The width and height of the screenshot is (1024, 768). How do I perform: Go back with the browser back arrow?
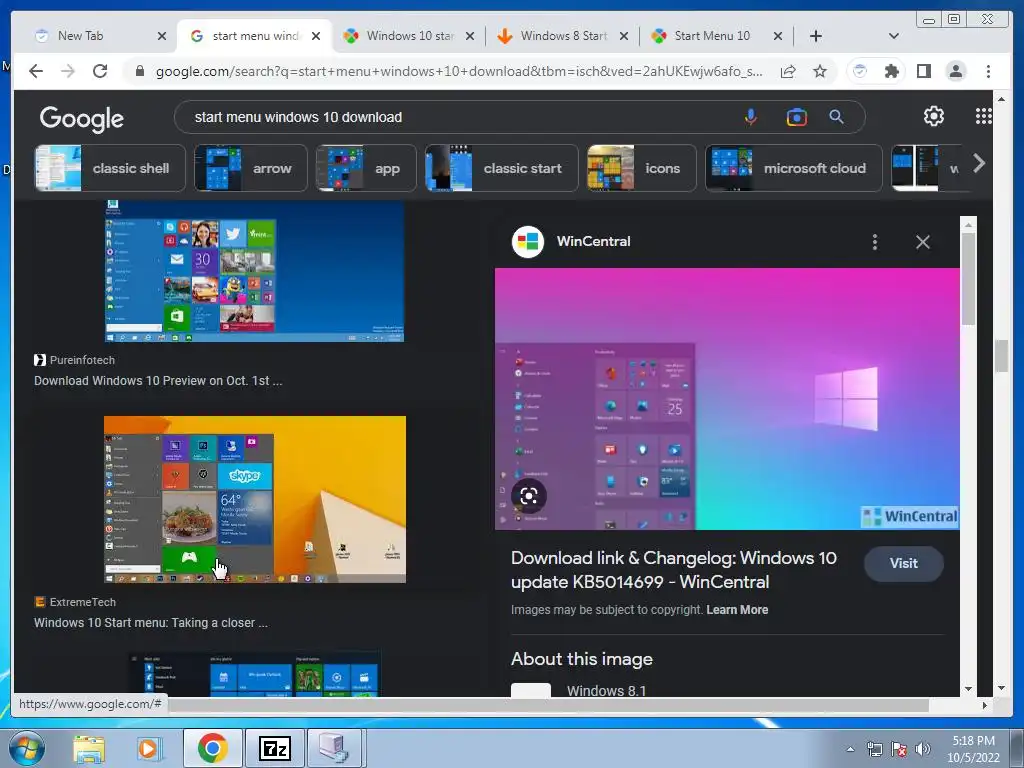click(36, 71)
